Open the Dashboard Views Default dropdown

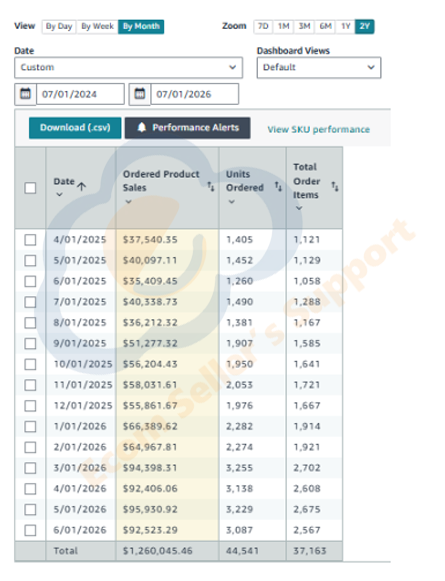coord(319,67)
